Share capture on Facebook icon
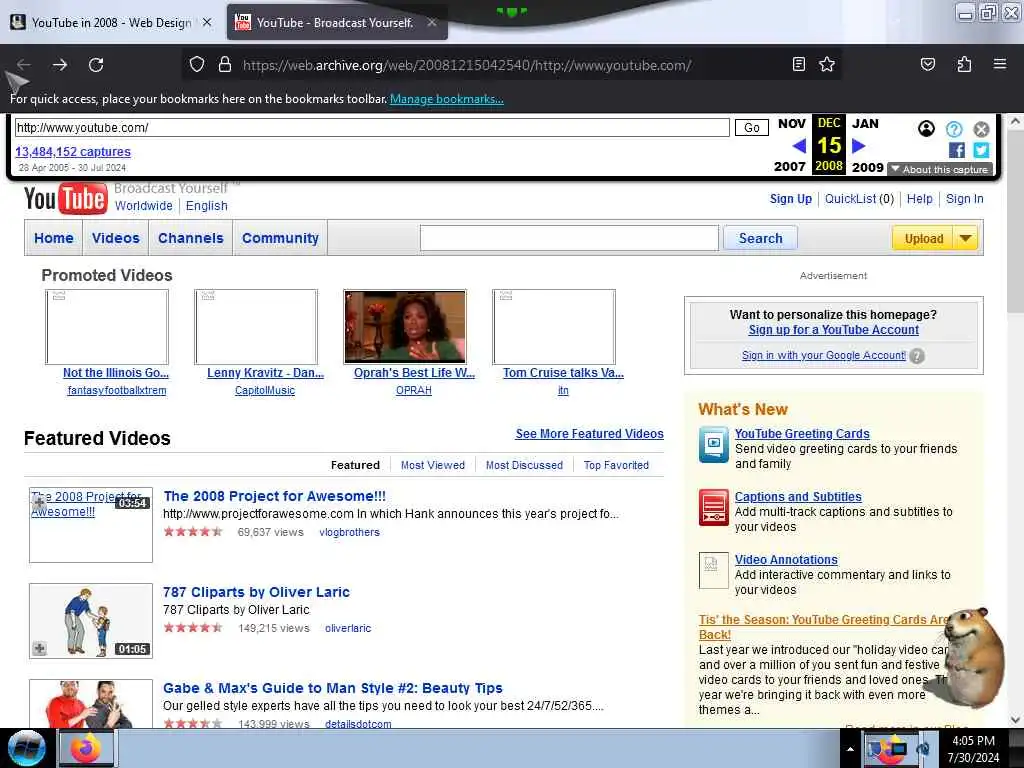This screenshot has height=768, width=1024. pos(956,150)
